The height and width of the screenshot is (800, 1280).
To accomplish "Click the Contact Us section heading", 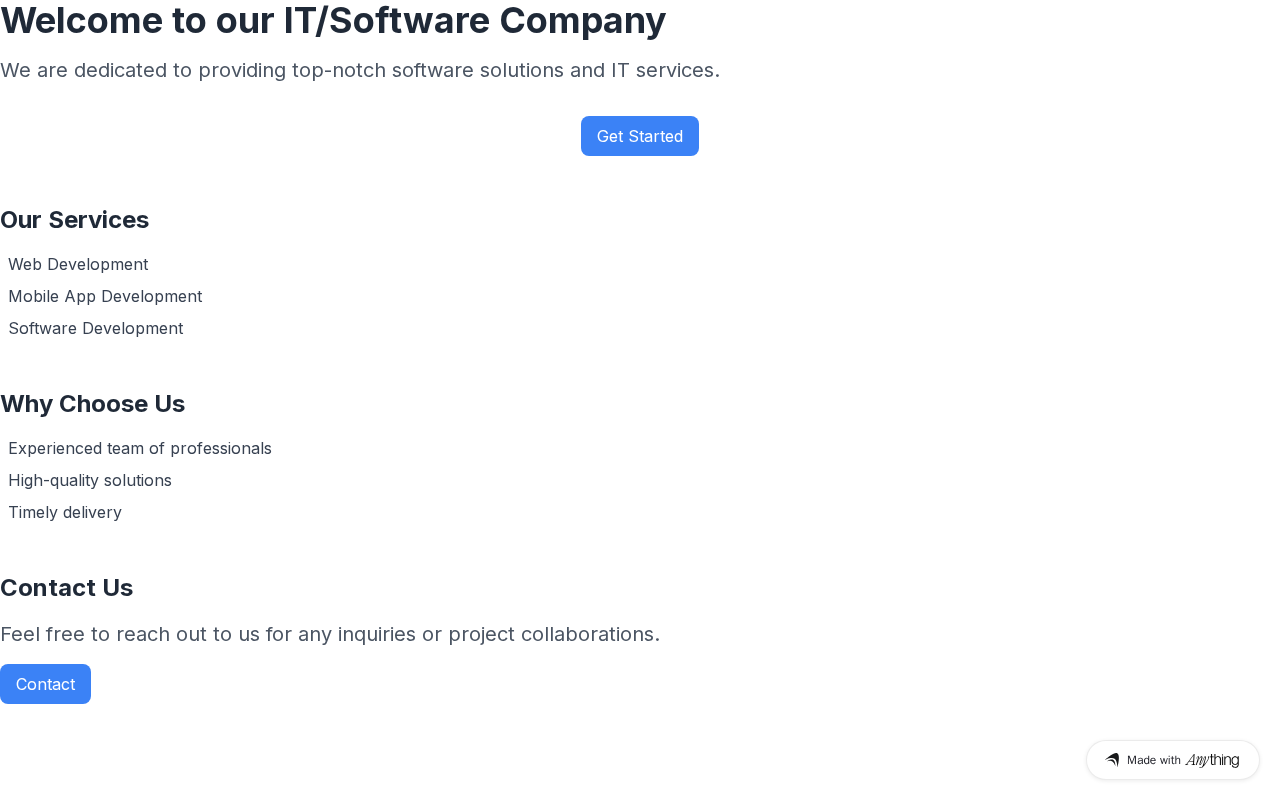I will pyautogui.click(x=67, y=588).
